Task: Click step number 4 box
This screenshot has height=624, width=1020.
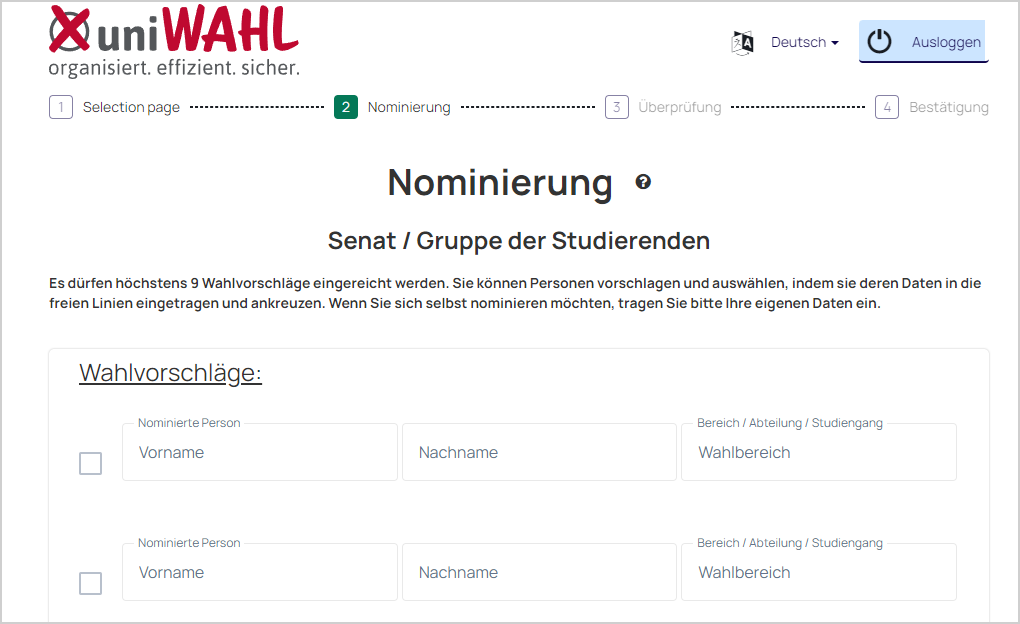Action: [x=887, y=107]
